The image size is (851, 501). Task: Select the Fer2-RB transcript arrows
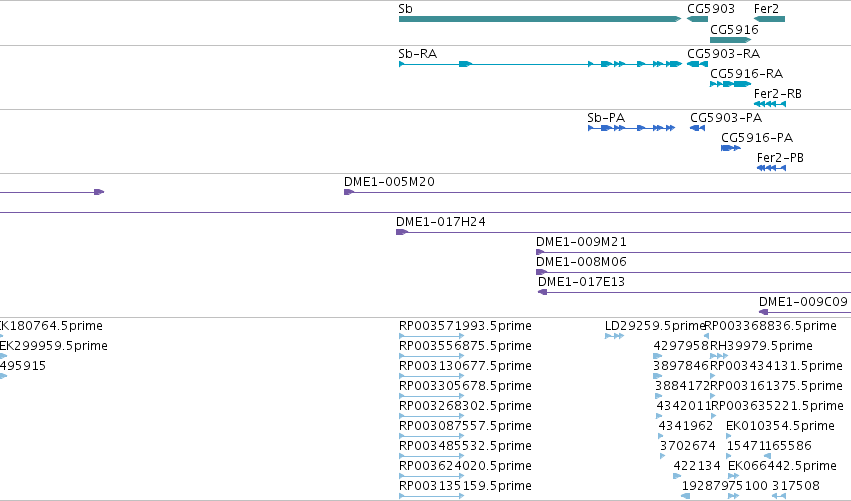click(770, 104)
